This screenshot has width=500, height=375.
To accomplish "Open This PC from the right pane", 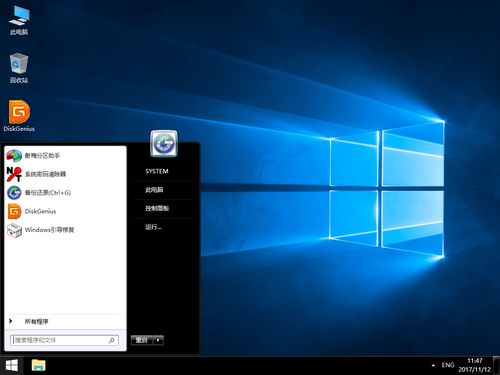I will [154, 190].
